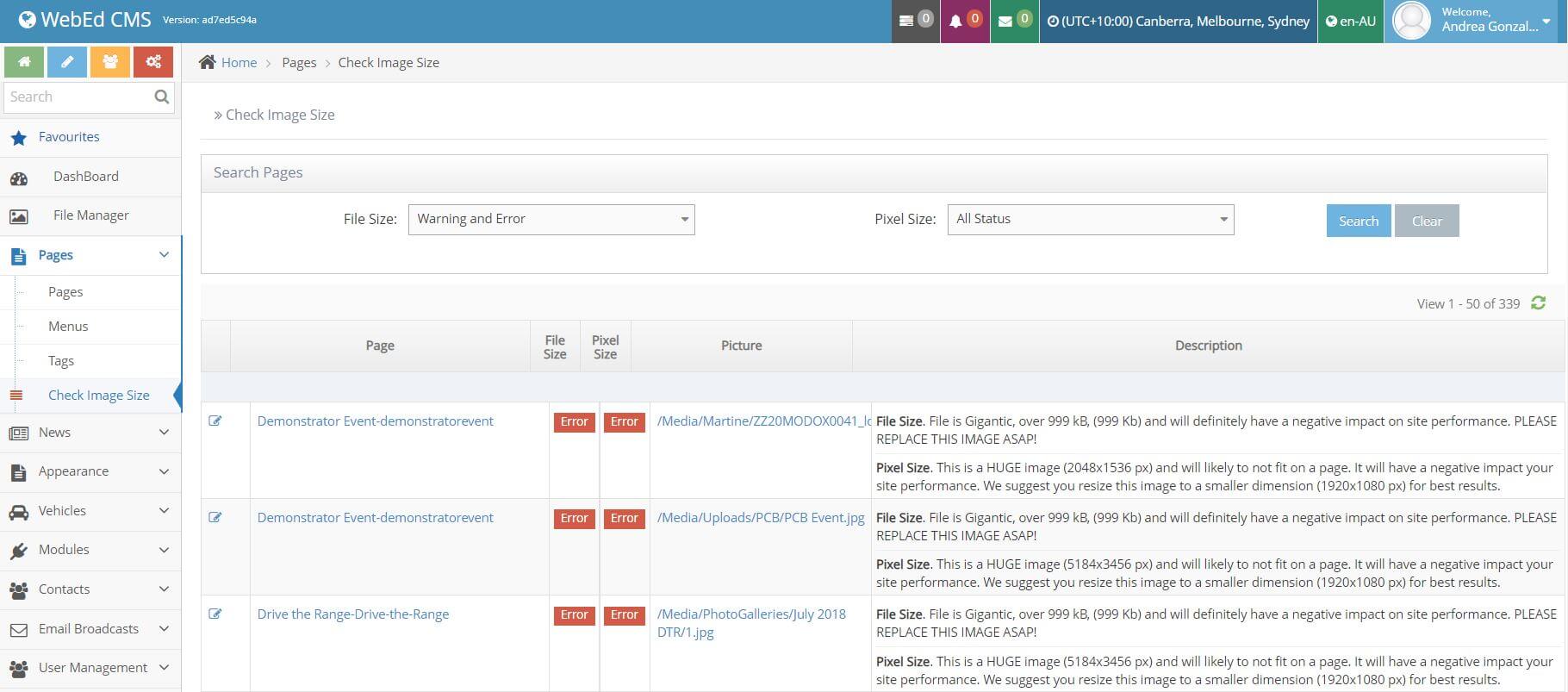
Task: Expand the Vehicles sidebar section
Action: coord(90,511)
